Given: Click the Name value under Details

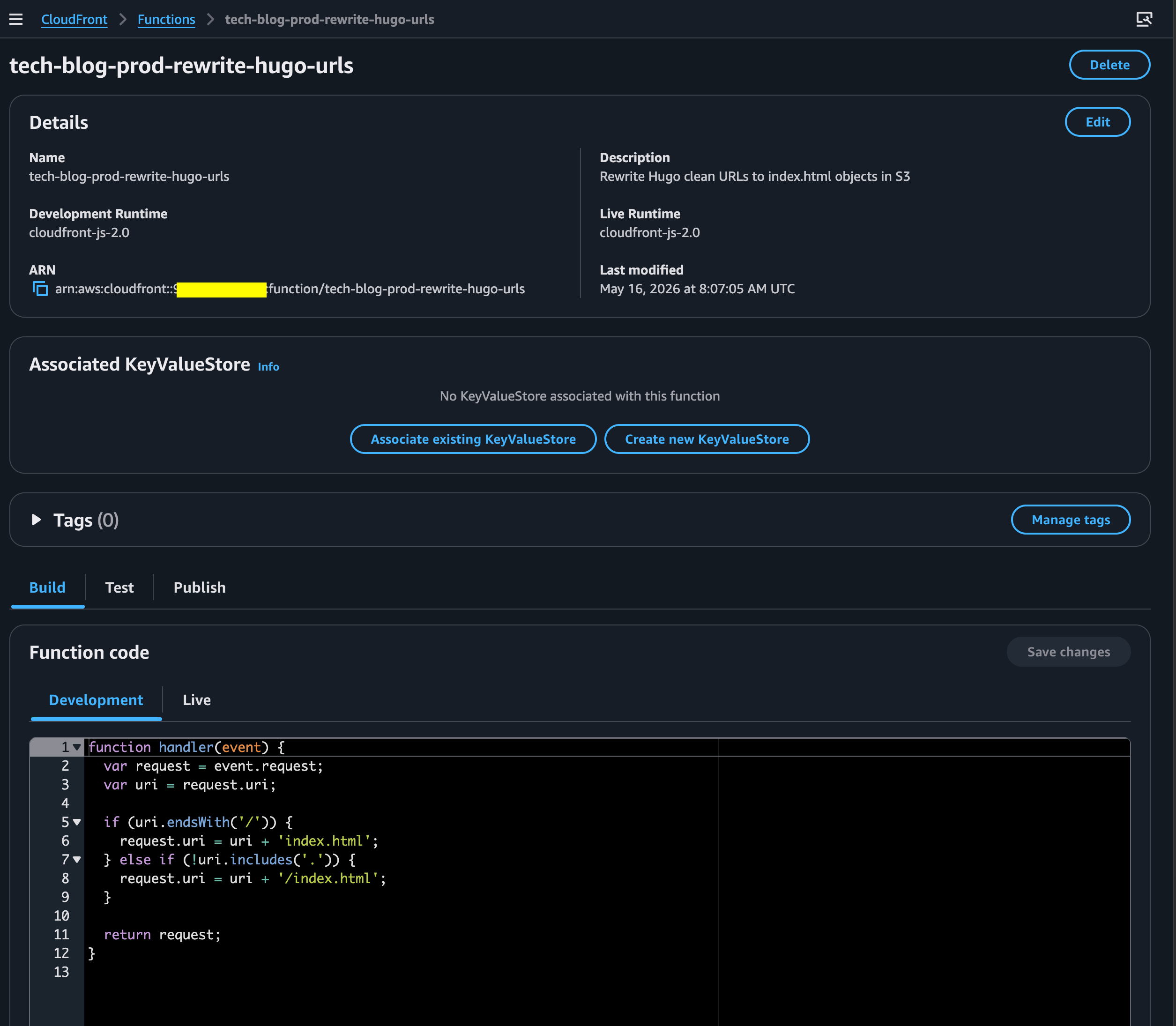Looking at the screenshot, I should (129, 177).
